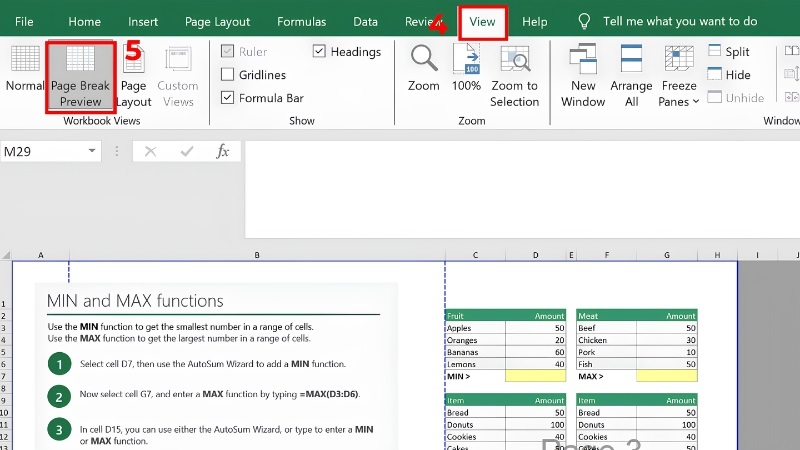Click the Apples cell
The width and height of the screenshot is (800, 450).
click(x=475, y=328)
